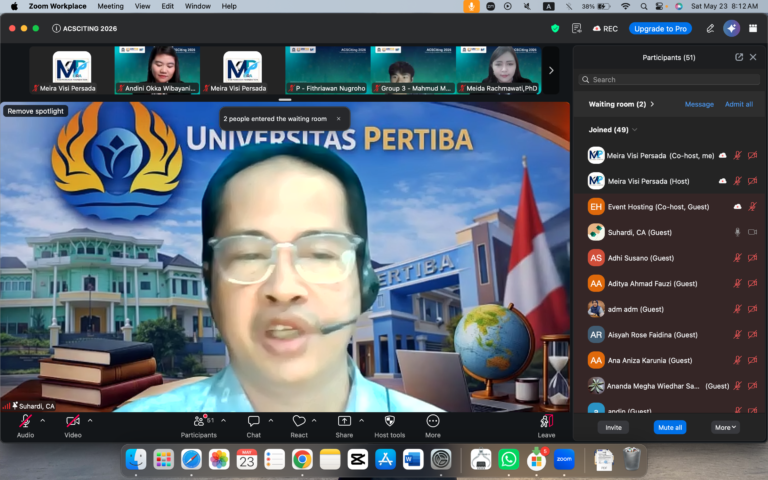
Task: Click the annotate pencil icon
Action: coord(710,29)
